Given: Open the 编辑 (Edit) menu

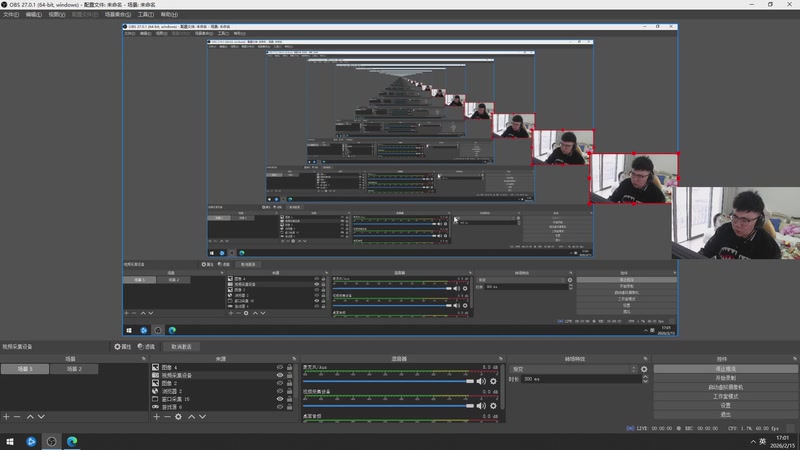Looking at the screenshot, I should tap(34, 14).
